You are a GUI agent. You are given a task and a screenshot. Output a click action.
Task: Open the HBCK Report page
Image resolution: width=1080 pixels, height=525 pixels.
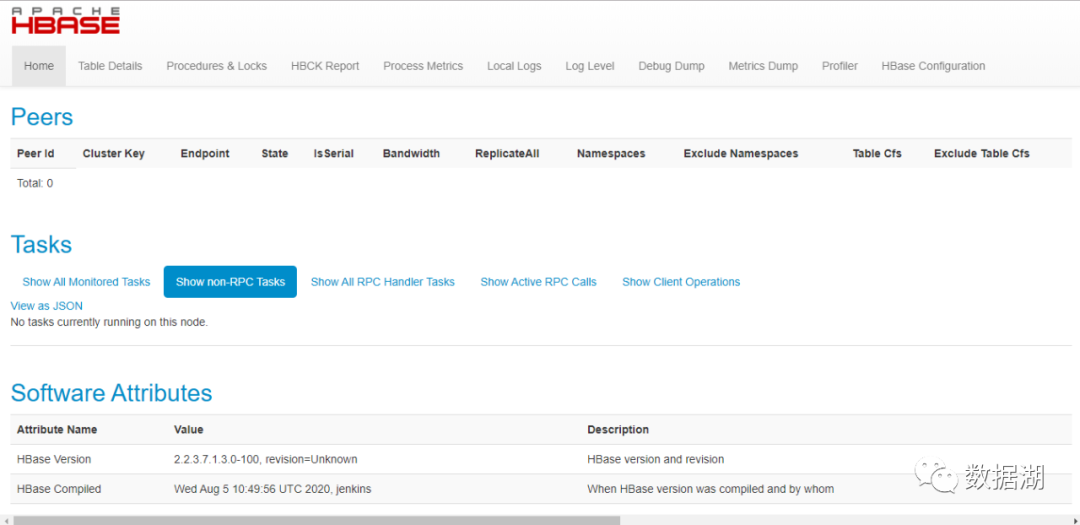point(325,66)
